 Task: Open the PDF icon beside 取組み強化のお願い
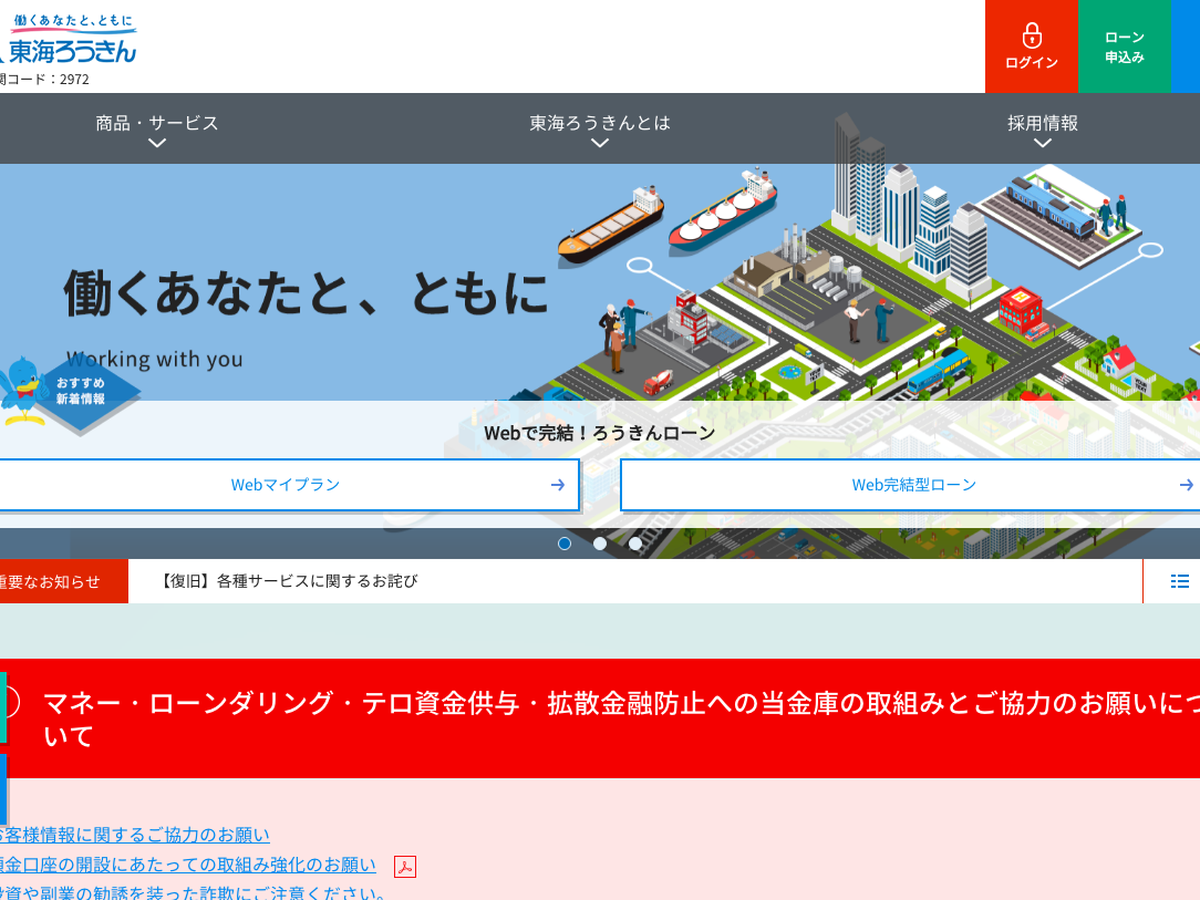(405, 866)
